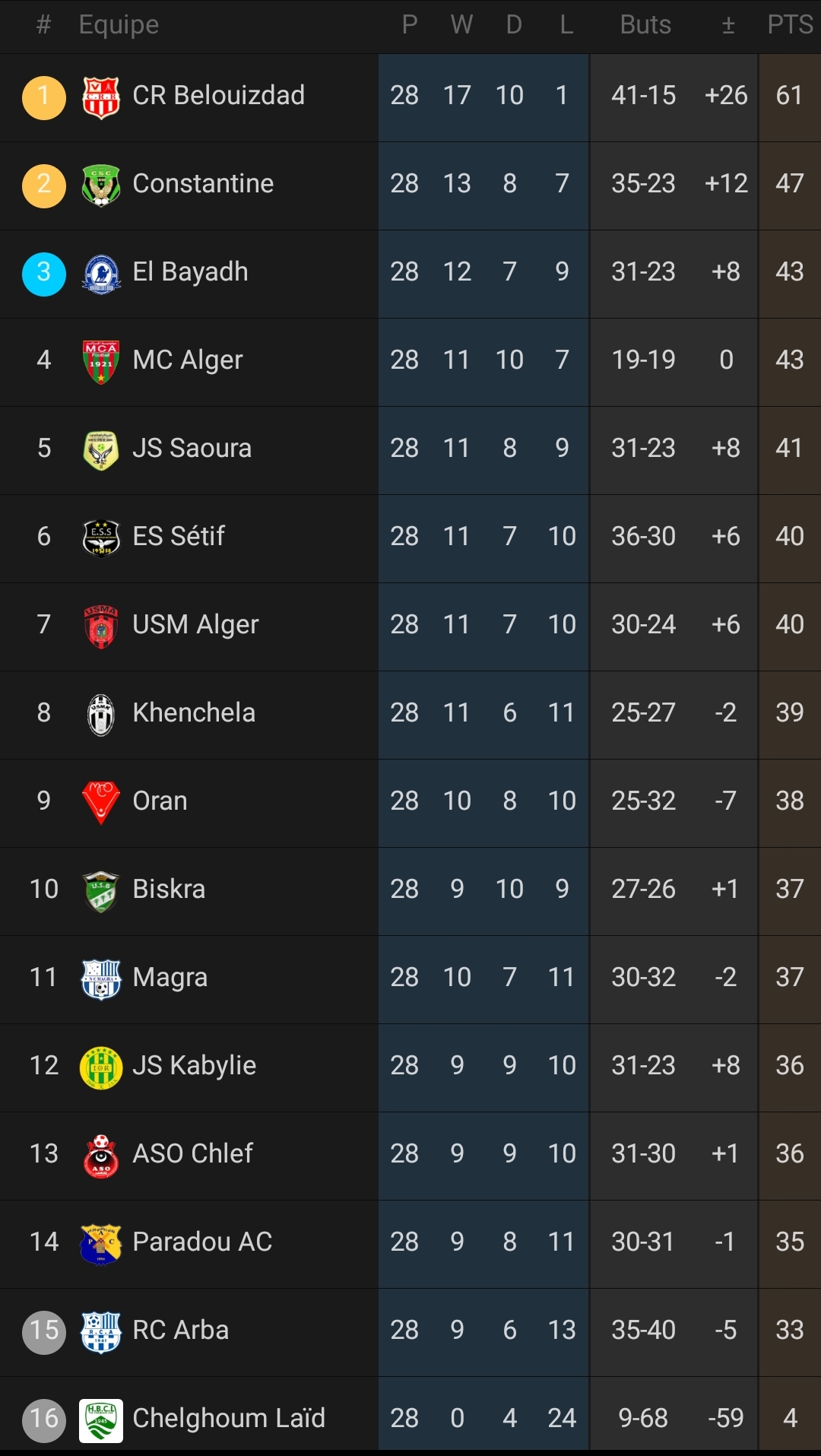The width and height of the screenshot is (821, 1456).
Task: Tap grey relegation badge number 15
Action: click(44, 1332)
